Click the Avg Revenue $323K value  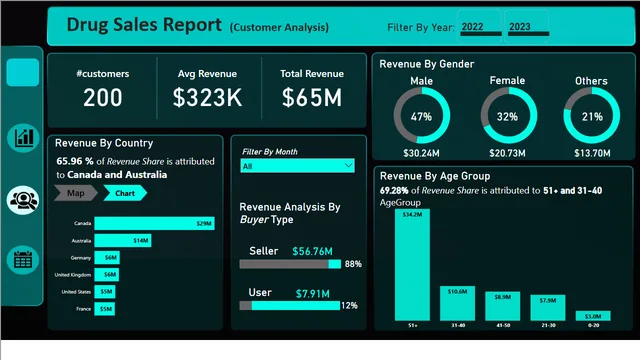pos(207,98)
